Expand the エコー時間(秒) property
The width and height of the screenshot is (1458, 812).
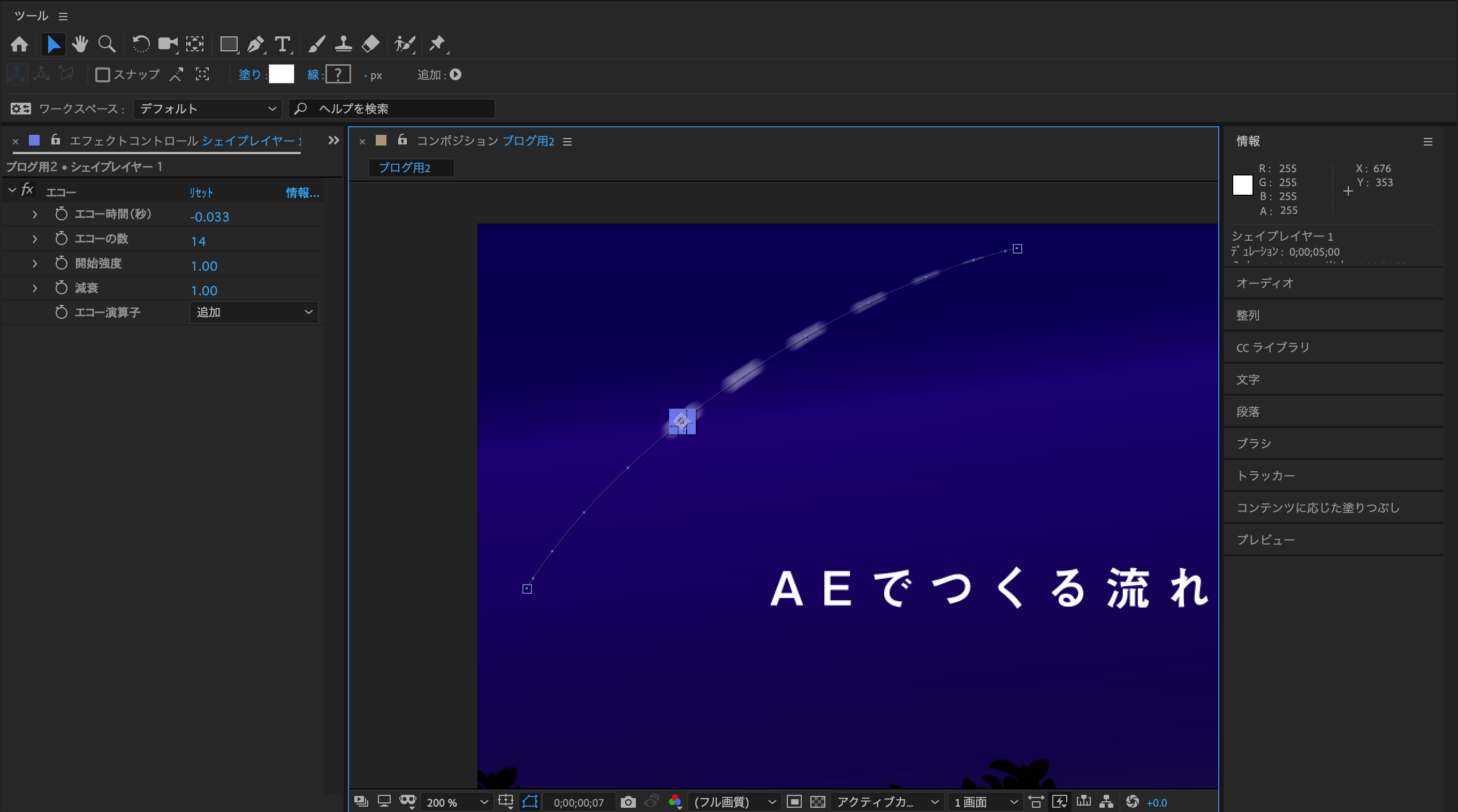coord(35,215)
